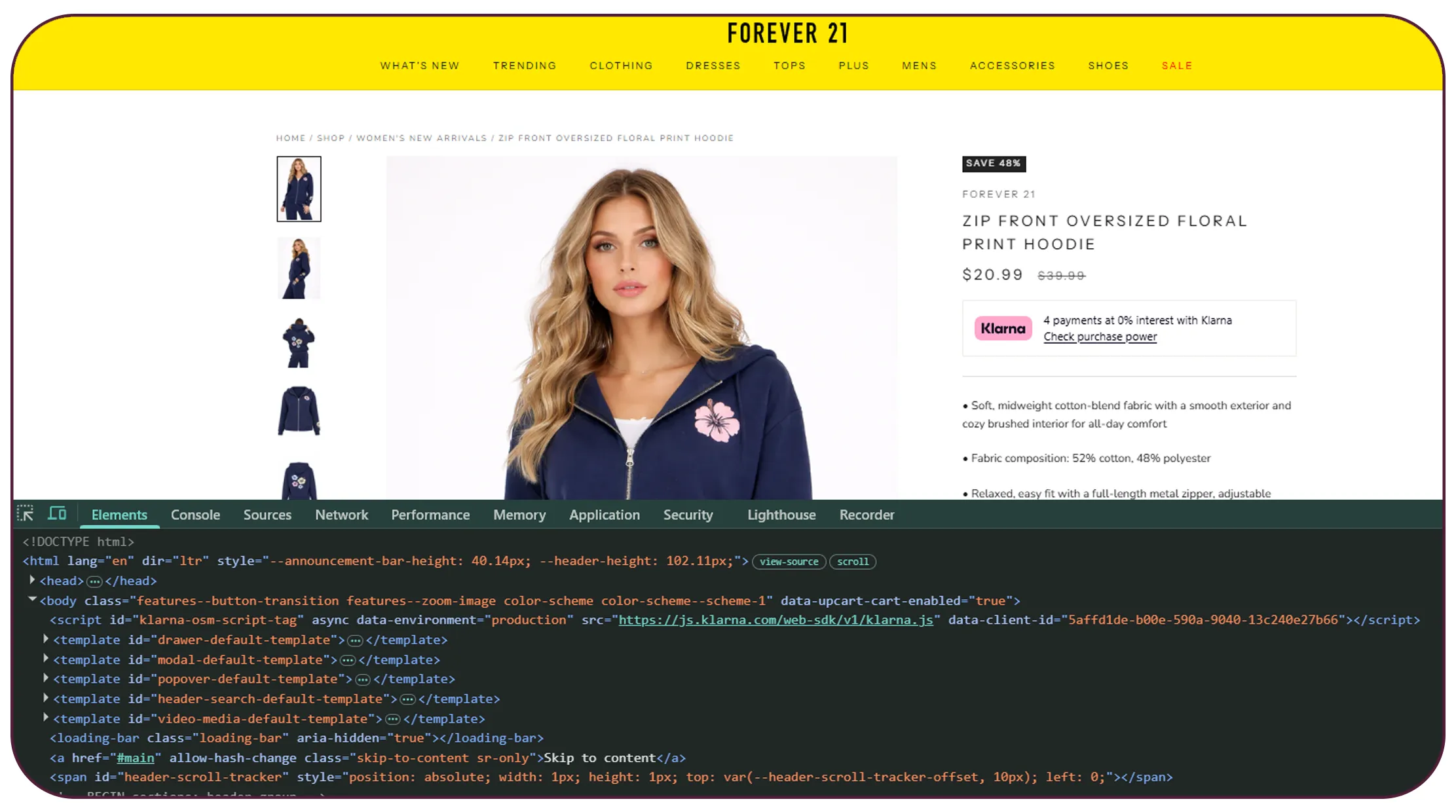Viewport: 1456px width, 812px height.
Task: Switch to the Application tab
Action: 605,515
